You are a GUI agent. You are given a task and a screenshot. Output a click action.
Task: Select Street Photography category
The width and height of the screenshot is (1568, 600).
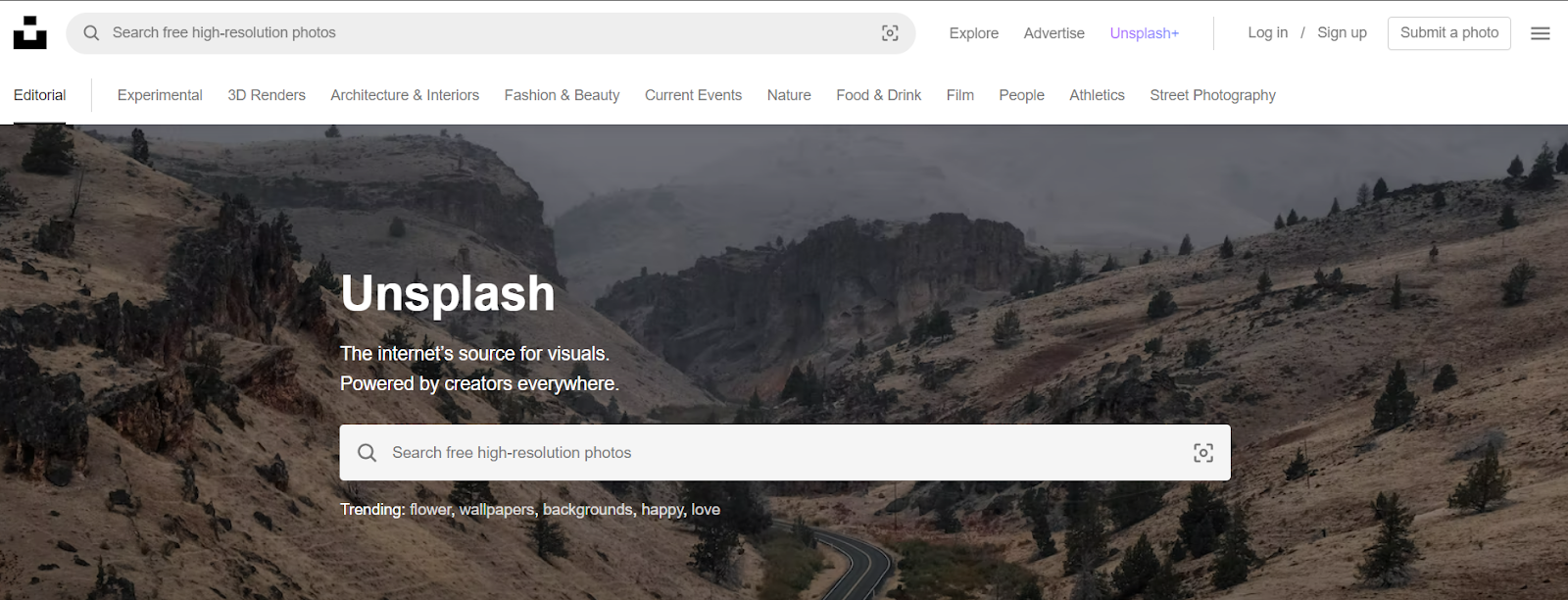[x=1213, y=95]
